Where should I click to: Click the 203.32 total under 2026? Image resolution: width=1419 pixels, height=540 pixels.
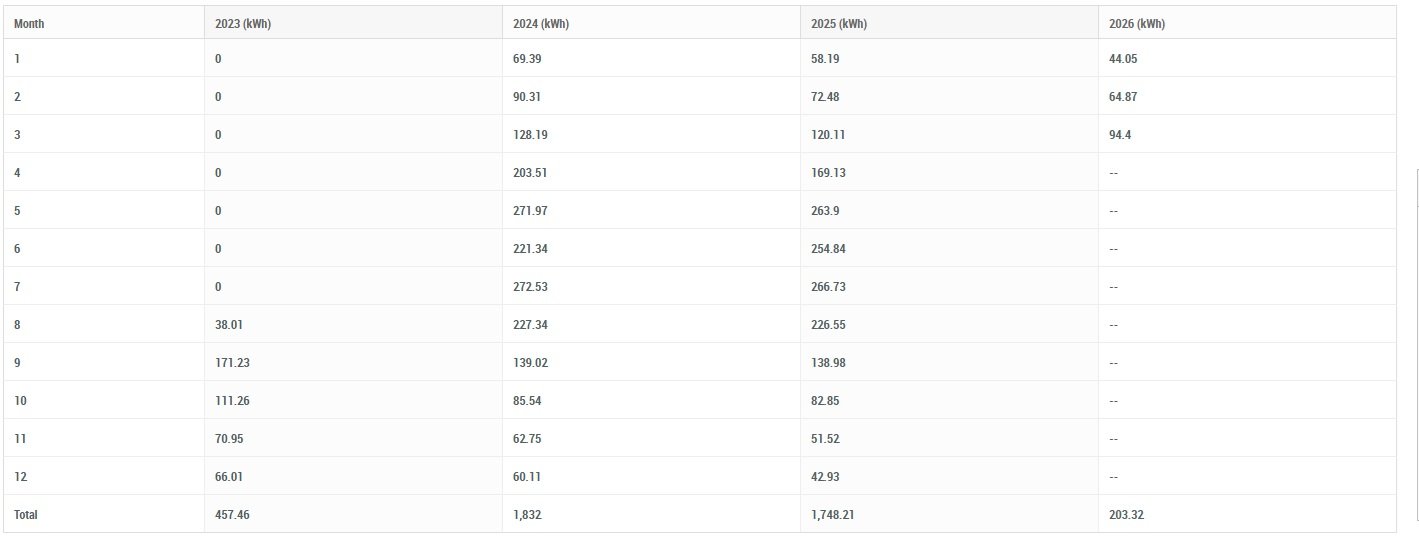click(x=1127, y=515)
